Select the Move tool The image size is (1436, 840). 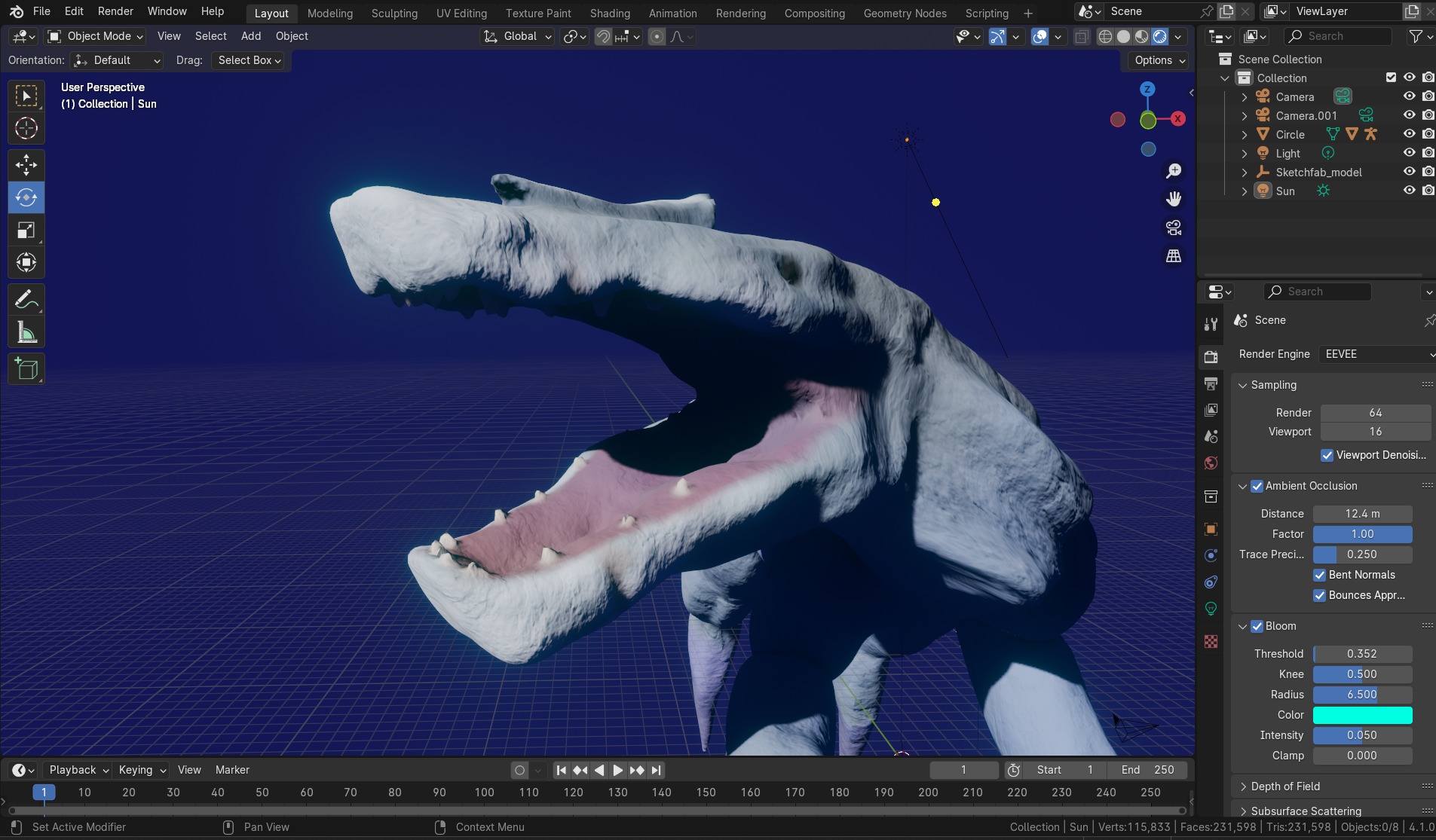(26, 164)
